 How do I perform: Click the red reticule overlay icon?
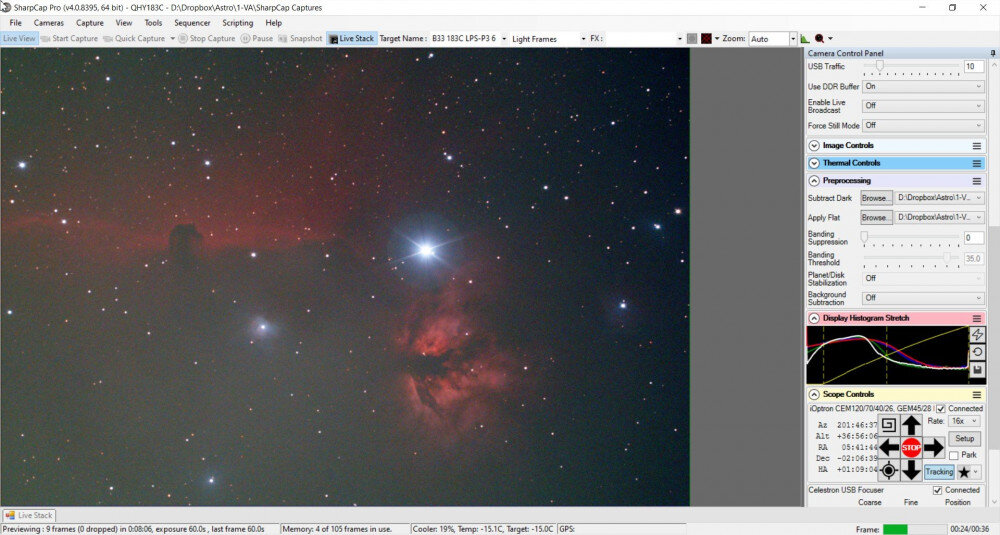point(706,38)
